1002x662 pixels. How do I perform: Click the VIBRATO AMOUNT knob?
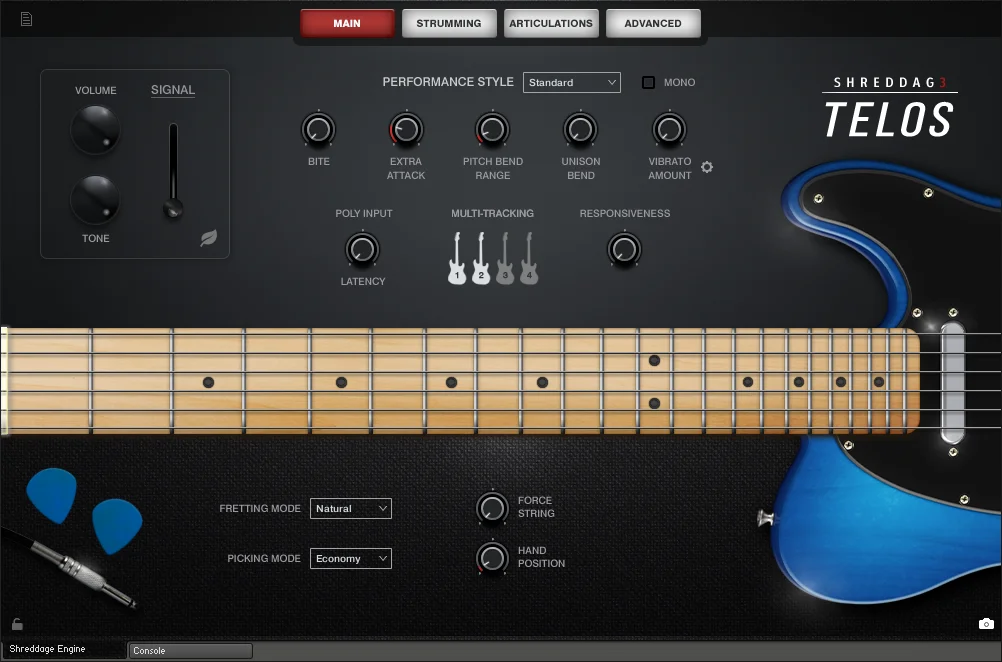pos(669,130)
